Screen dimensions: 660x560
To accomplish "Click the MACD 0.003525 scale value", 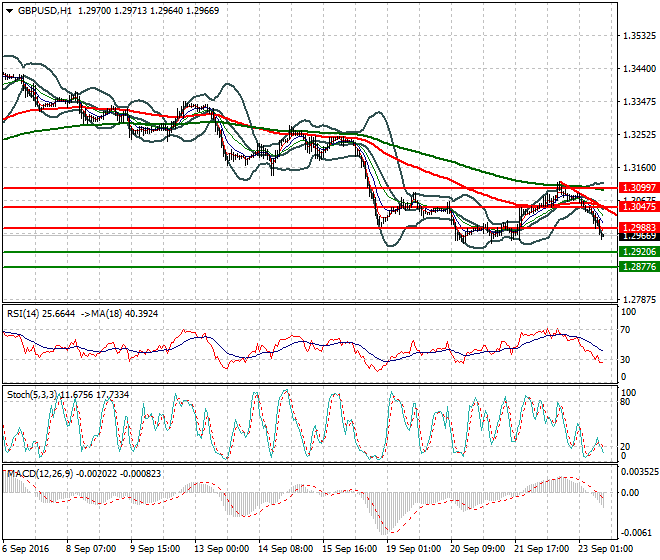I will tap(637, 470).
